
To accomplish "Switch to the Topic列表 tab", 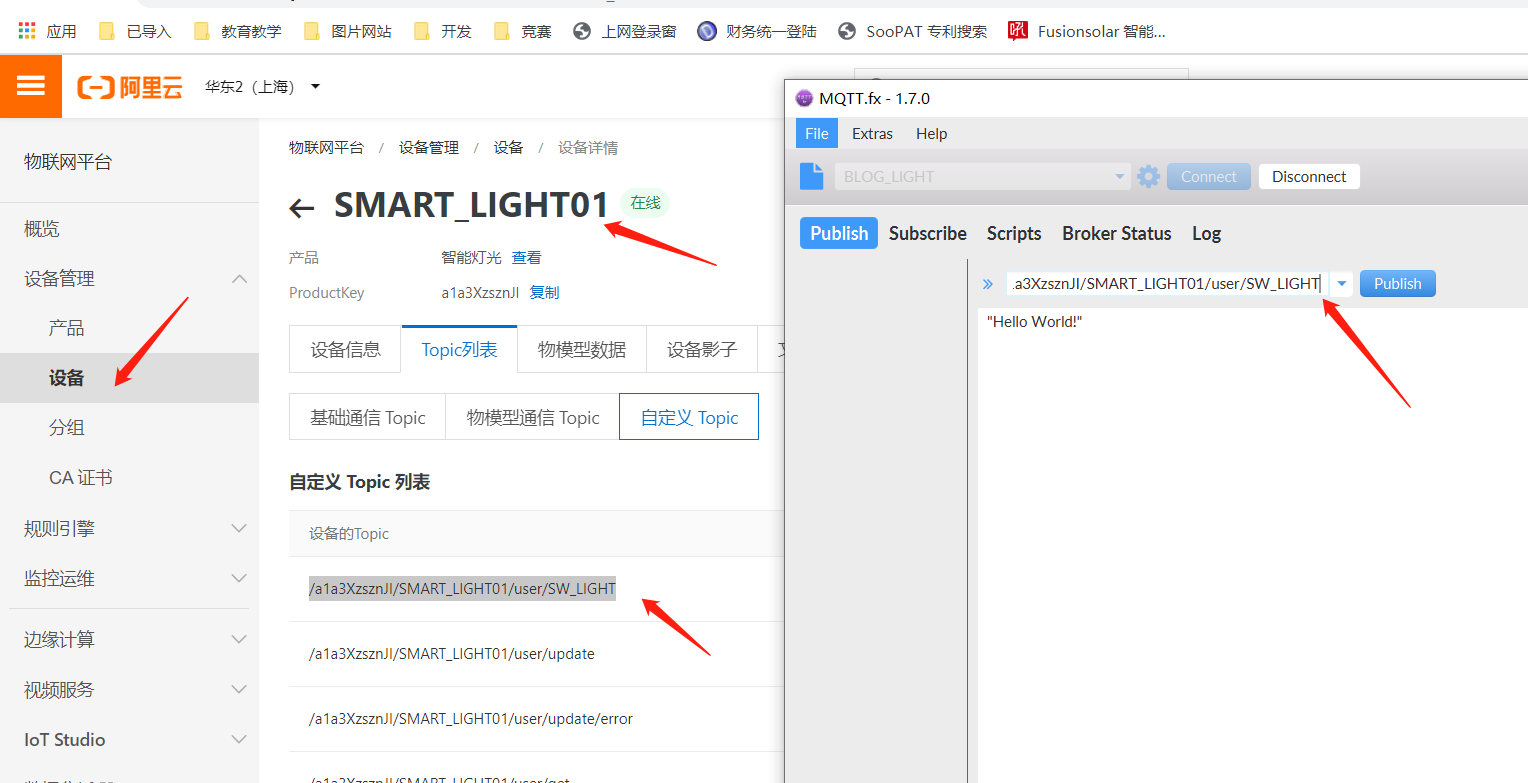I will (x=459, y=349).
